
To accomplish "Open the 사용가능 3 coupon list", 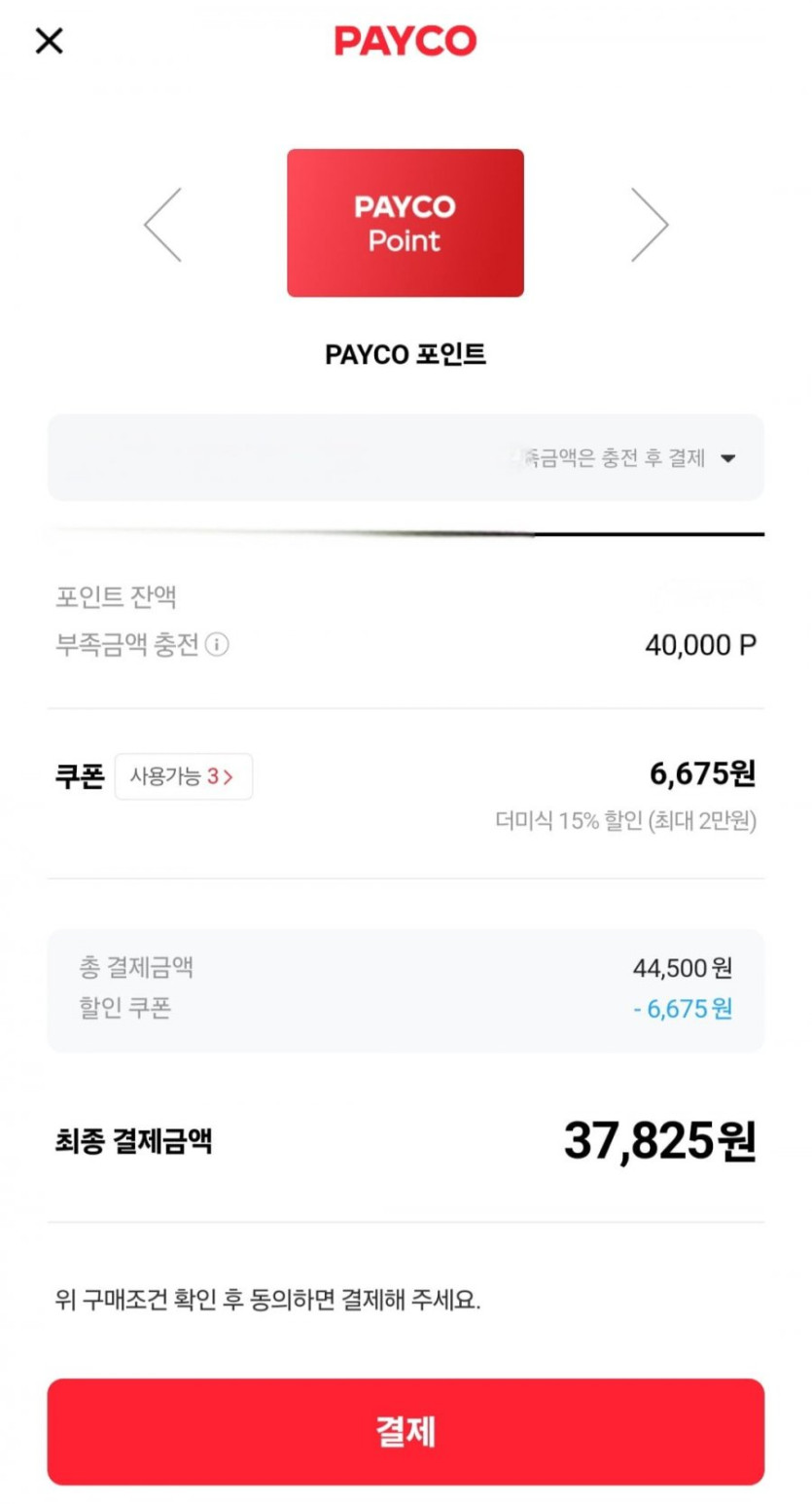I will [183, 776].
